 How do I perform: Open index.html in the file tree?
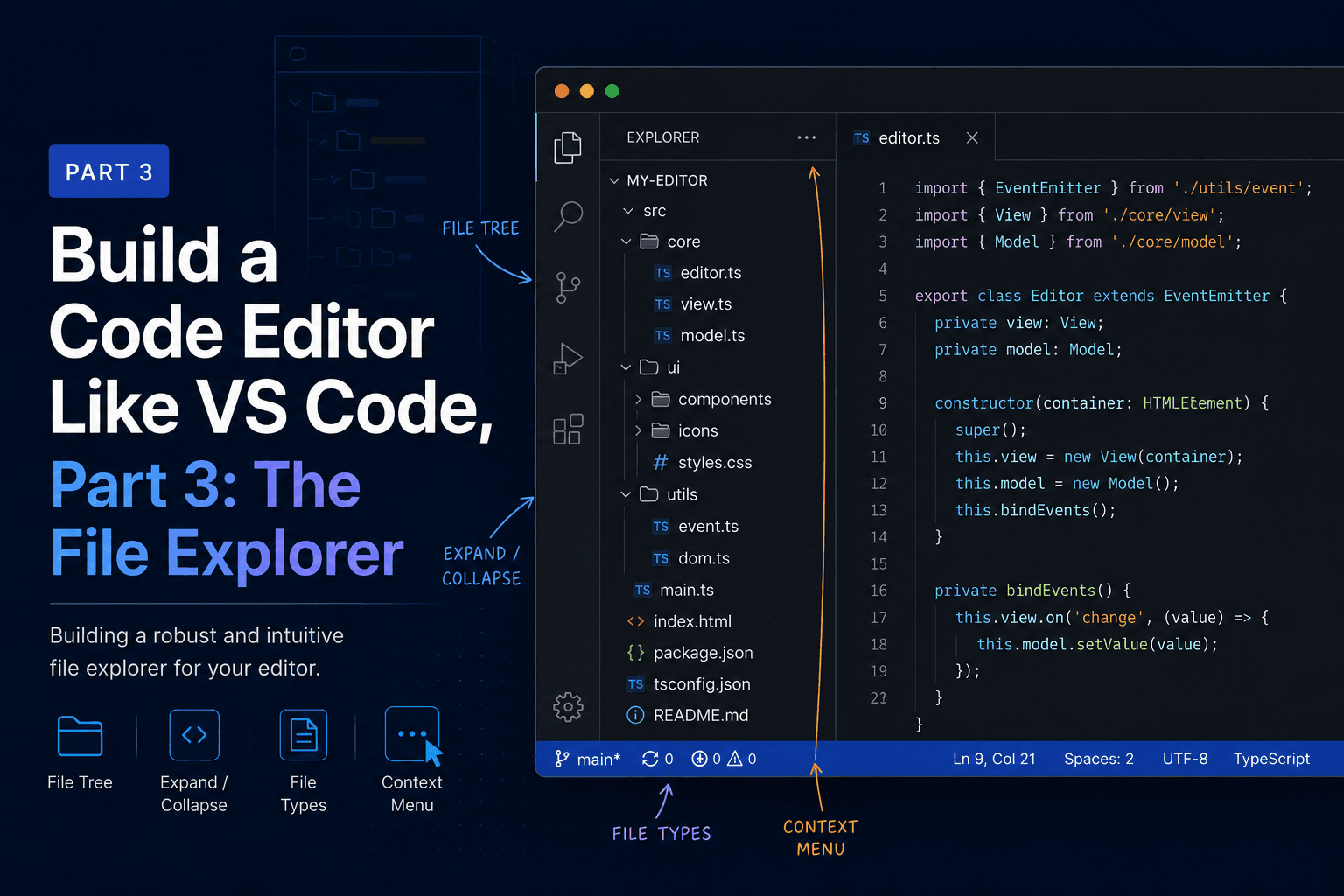click(692, 621)
